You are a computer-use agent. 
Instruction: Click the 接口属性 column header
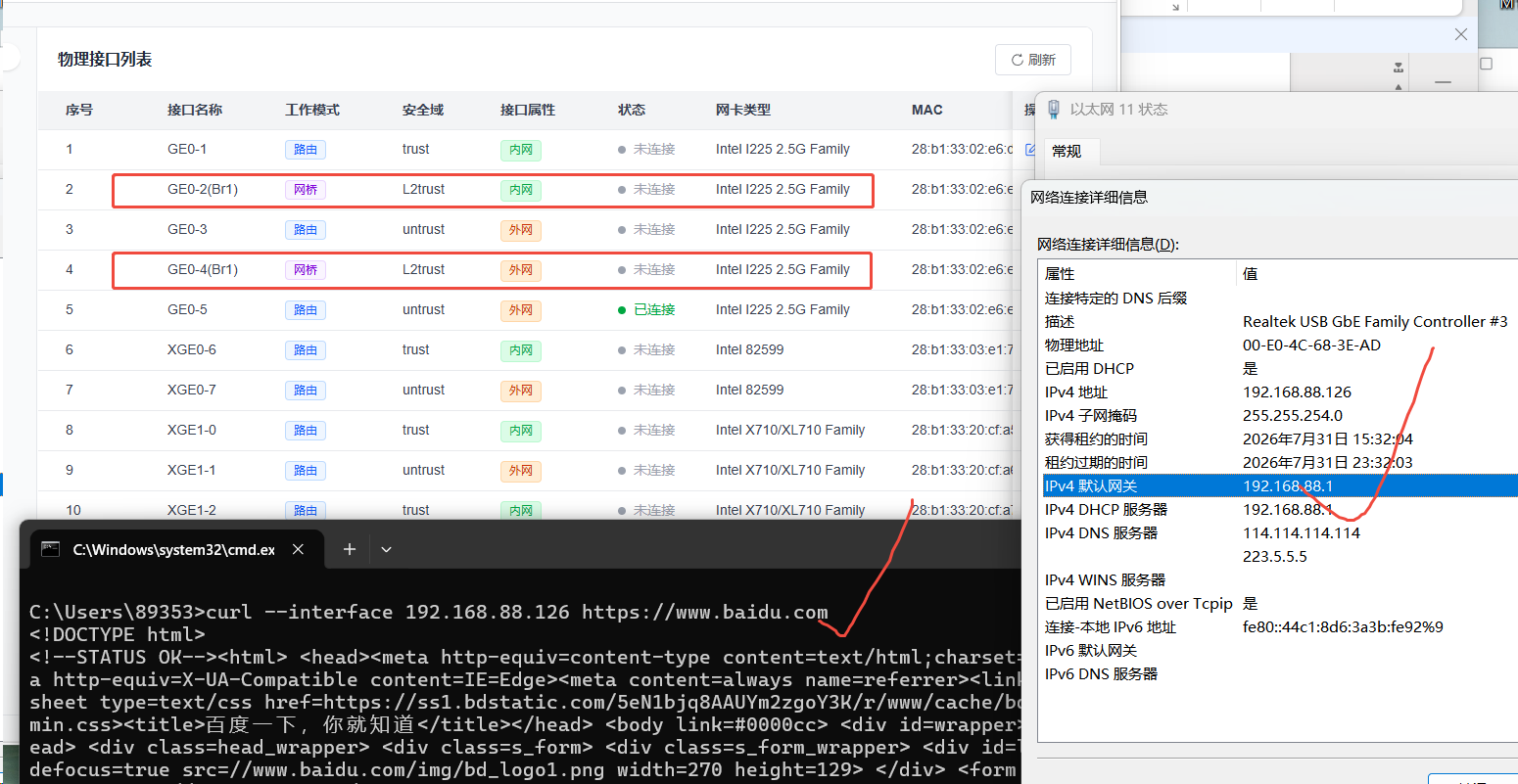pos(528,110)
